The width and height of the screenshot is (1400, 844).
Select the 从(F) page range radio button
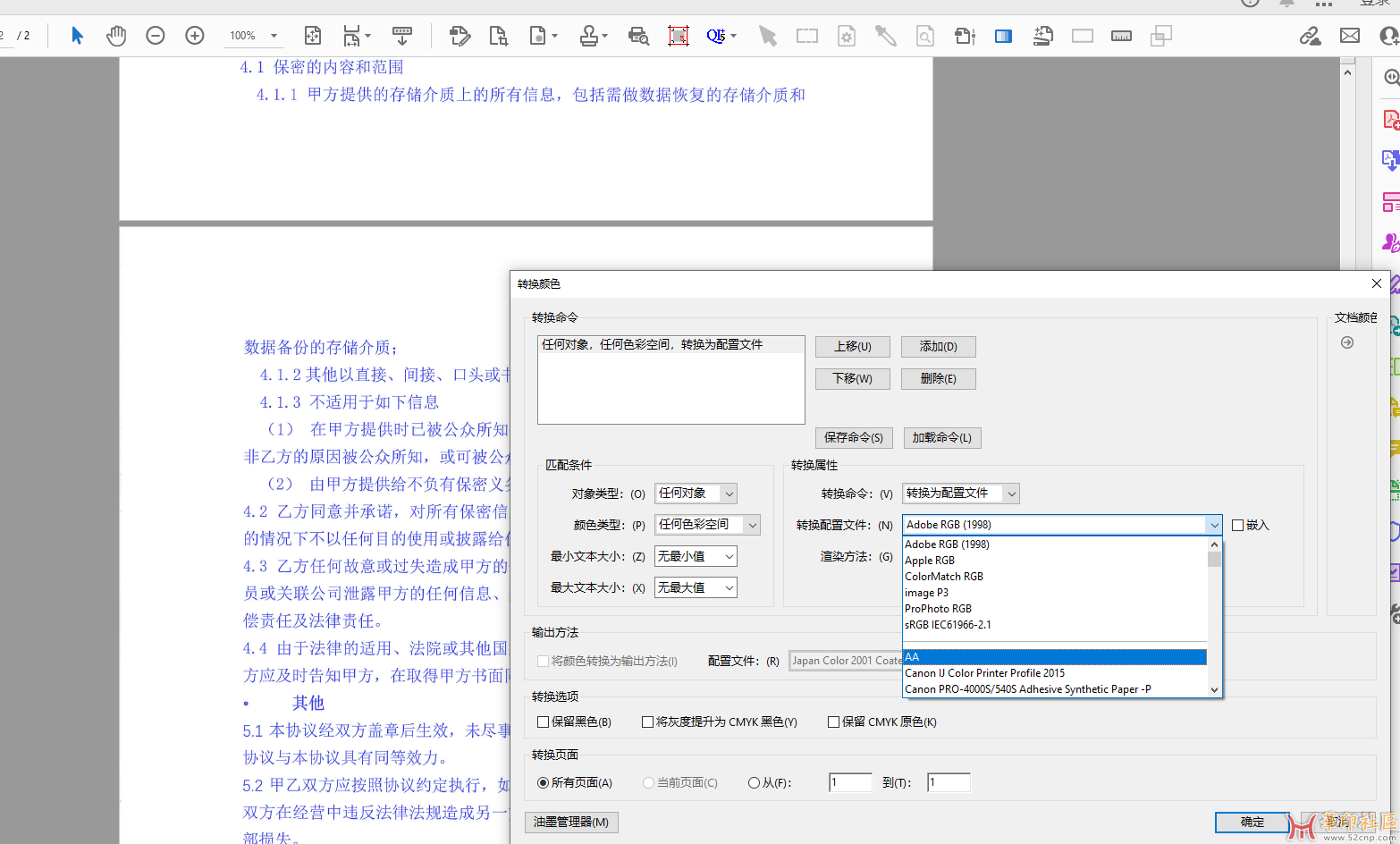click(x=754, y=782)
